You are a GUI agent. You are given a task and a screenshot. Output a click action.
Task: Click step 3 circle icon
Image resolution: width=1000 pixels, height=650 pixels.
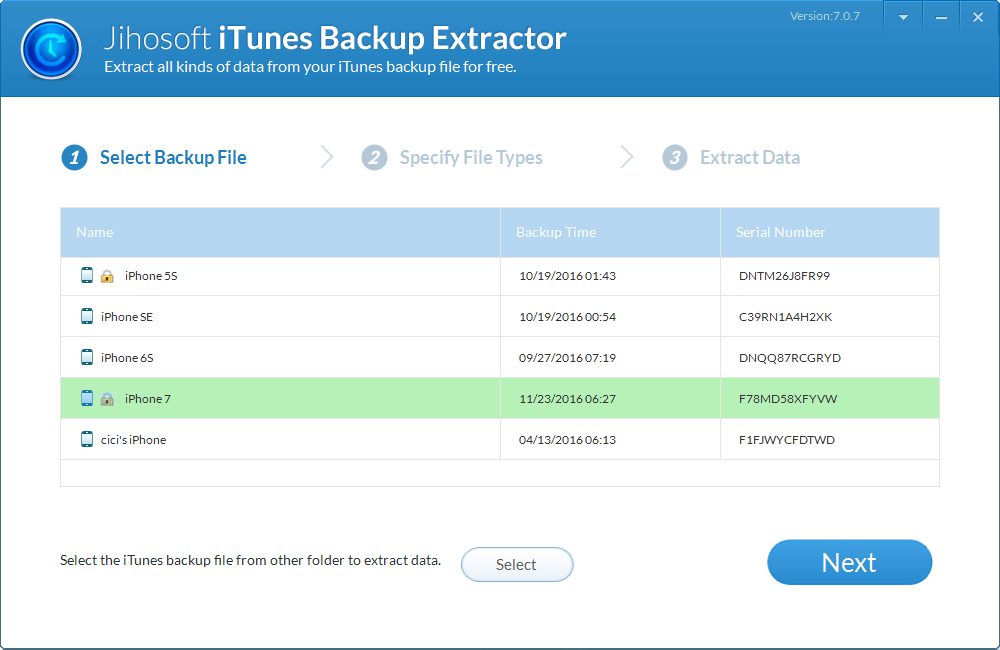click(675, 158)
